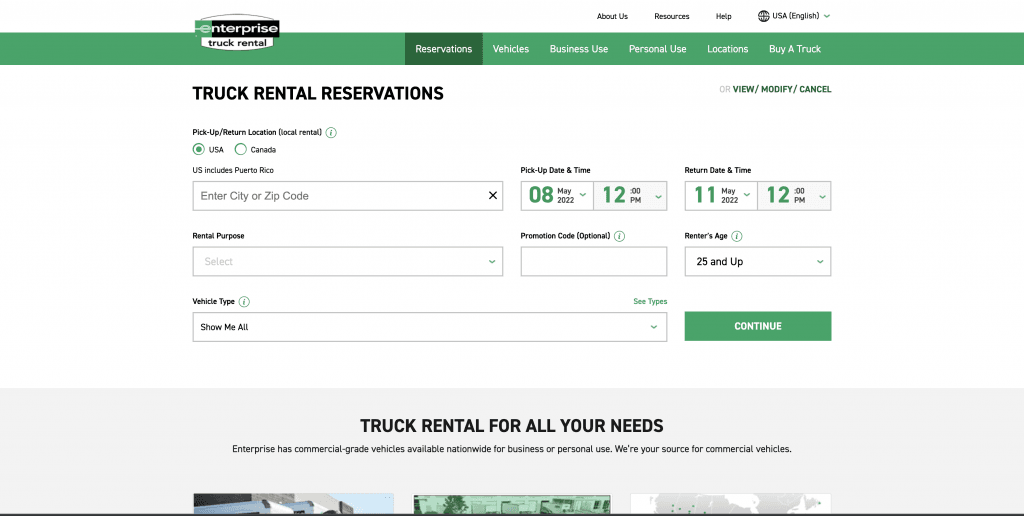The height and width of the screenshot is (516, 1024).
Task: Select the Canada radio button
Action: point(240,150)
